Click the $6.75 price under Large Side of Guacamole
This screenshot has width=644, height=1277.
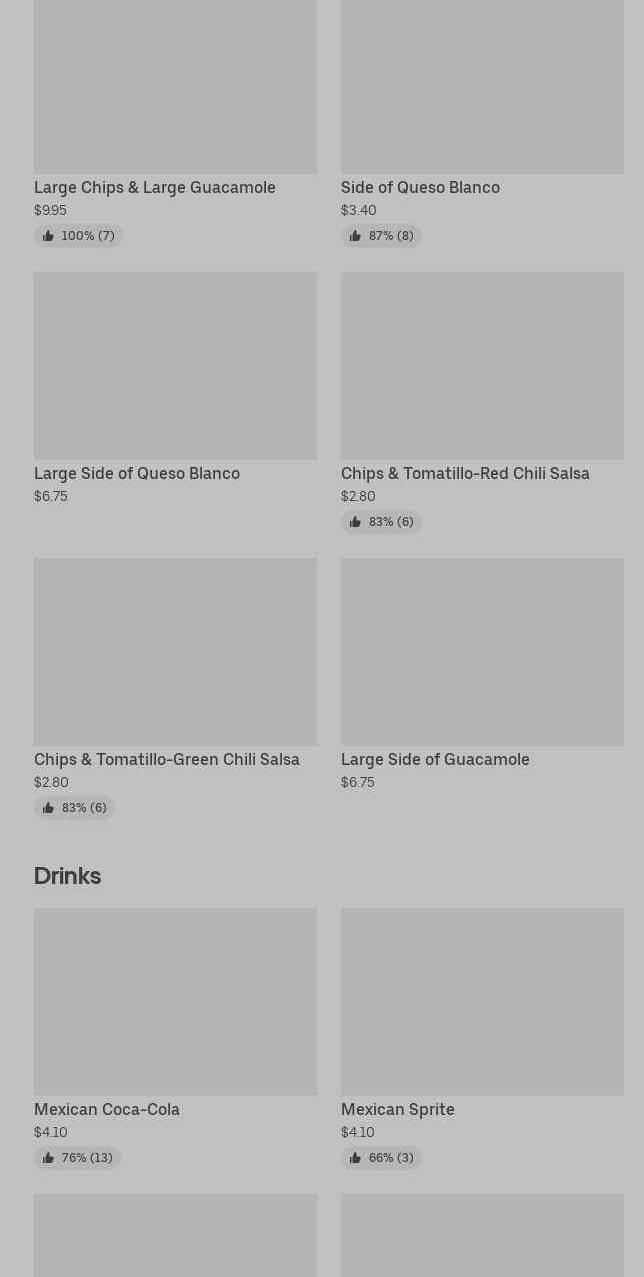coord(357,782)
